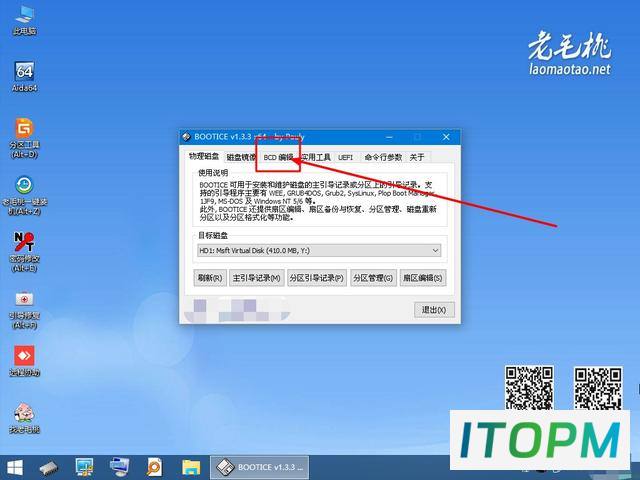Click the 刷新(R) button
This screenshot has width=640, height=480.
pos(210,278)
